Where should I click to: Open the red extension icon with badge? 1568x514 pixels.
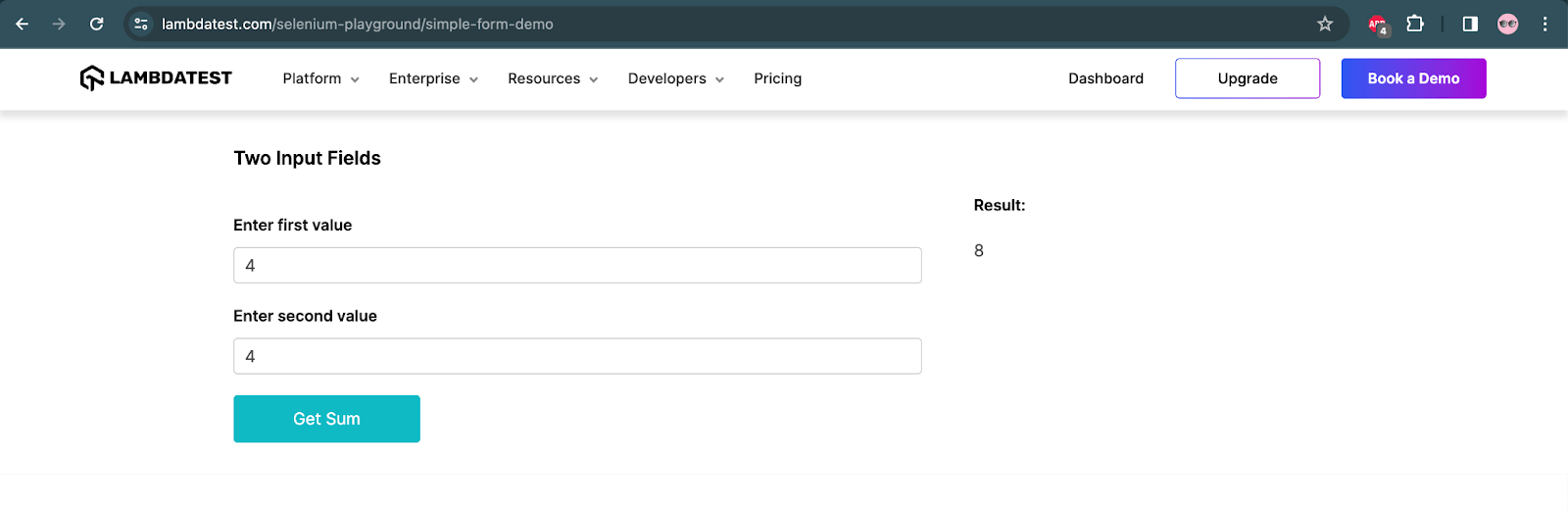1378,25
